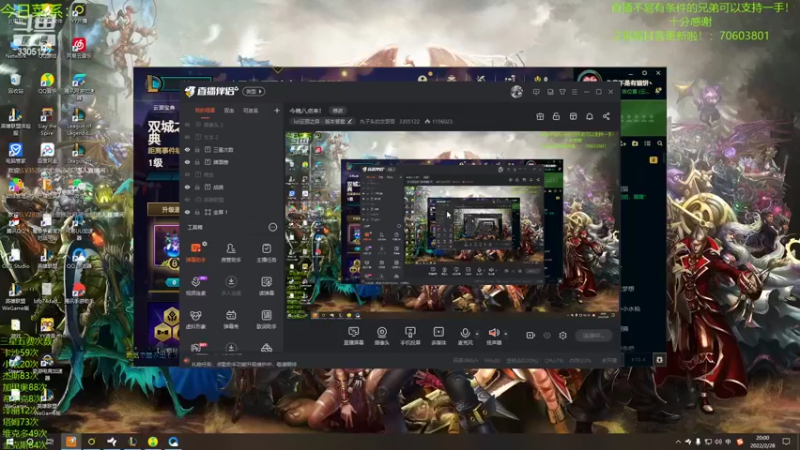Toggle visibility of the 战绩 layer

click(x=187, y=187)
